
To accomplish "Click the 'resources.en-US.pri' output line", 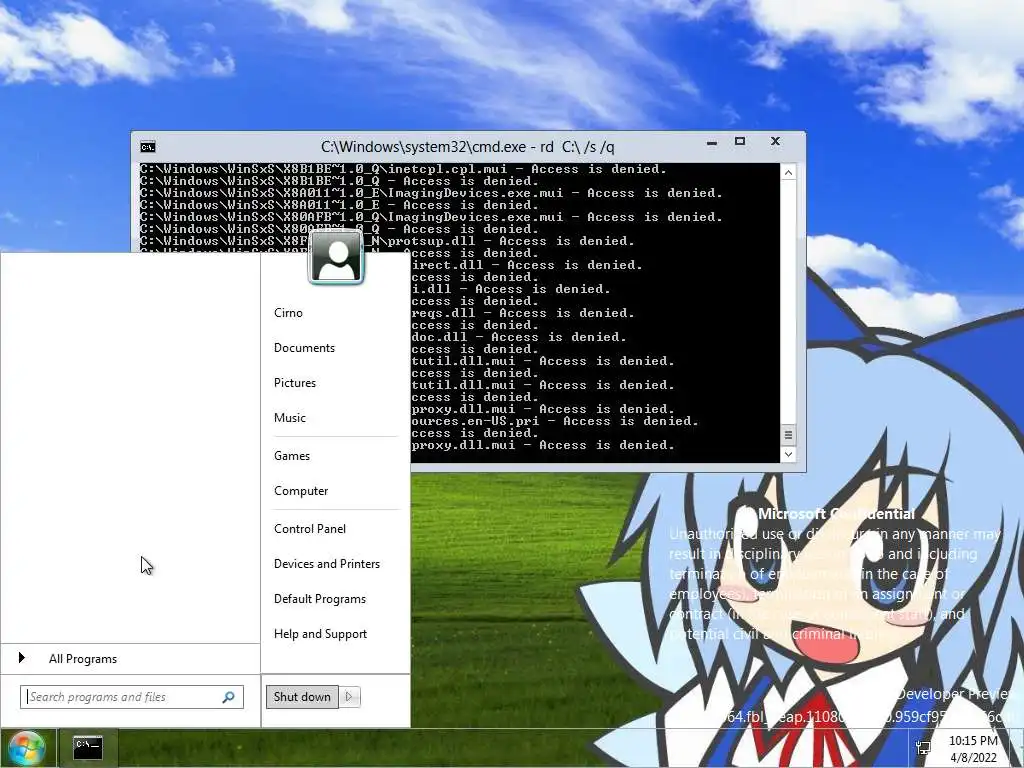I will 554,421.
